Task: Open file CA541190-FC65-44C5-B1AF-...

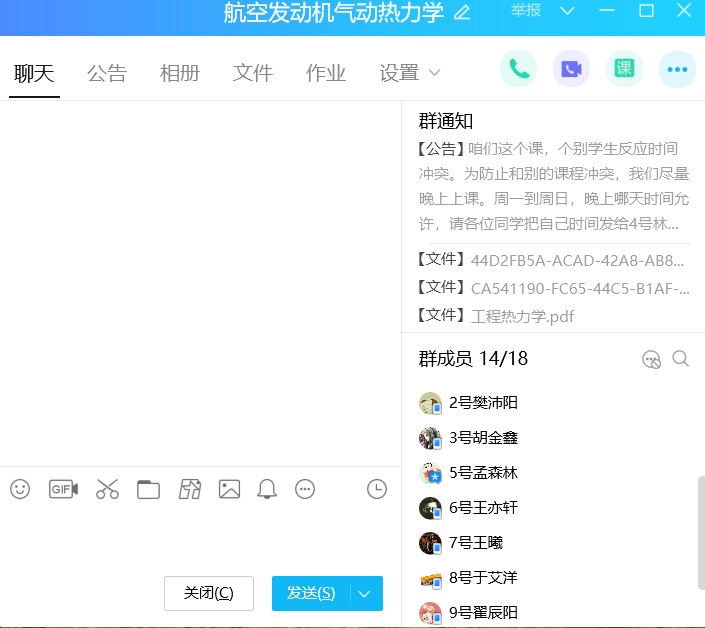Action: (x=580, y=289)
